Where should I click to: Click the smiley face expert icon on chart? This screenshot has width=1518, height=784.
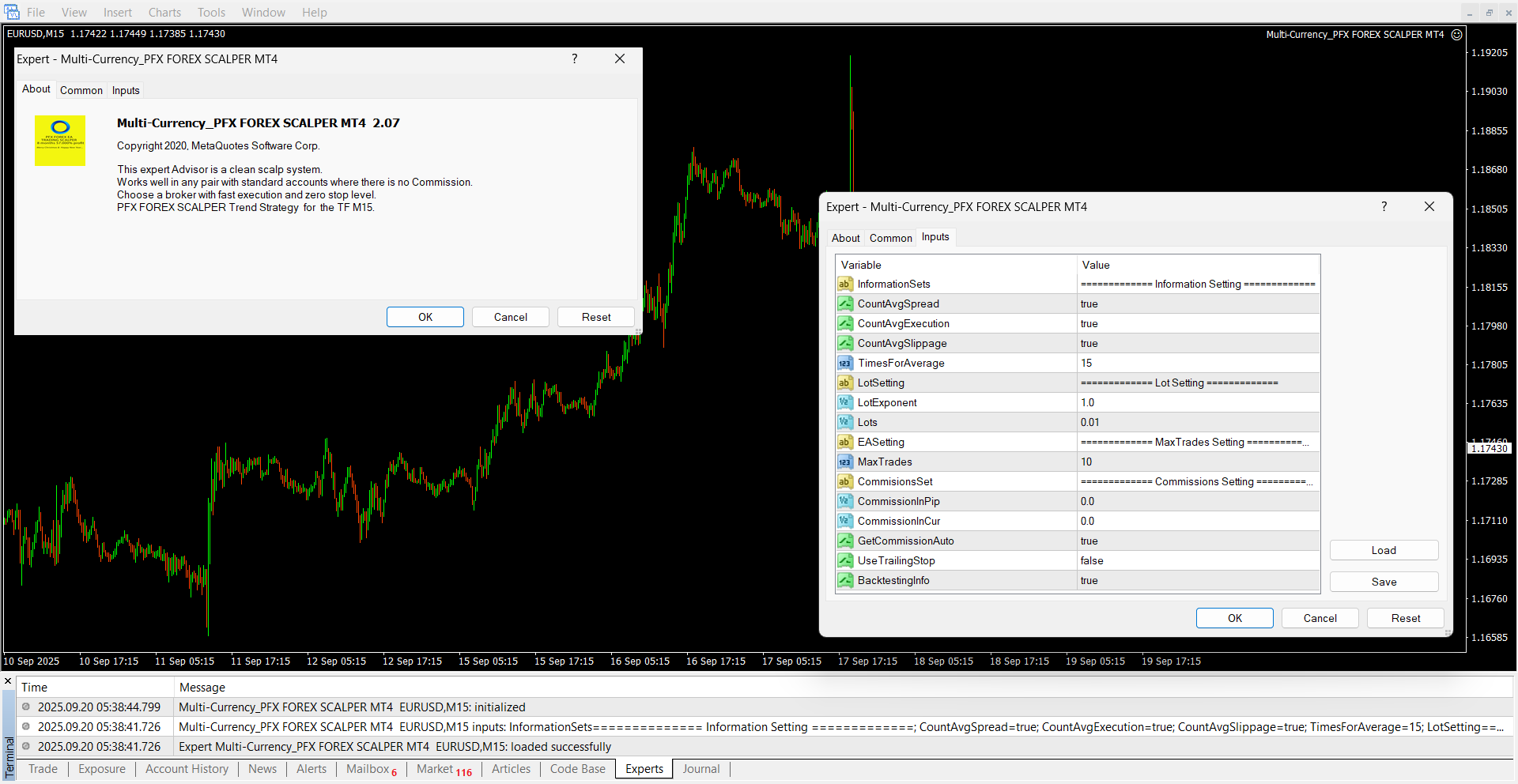tap(1456, 35)
